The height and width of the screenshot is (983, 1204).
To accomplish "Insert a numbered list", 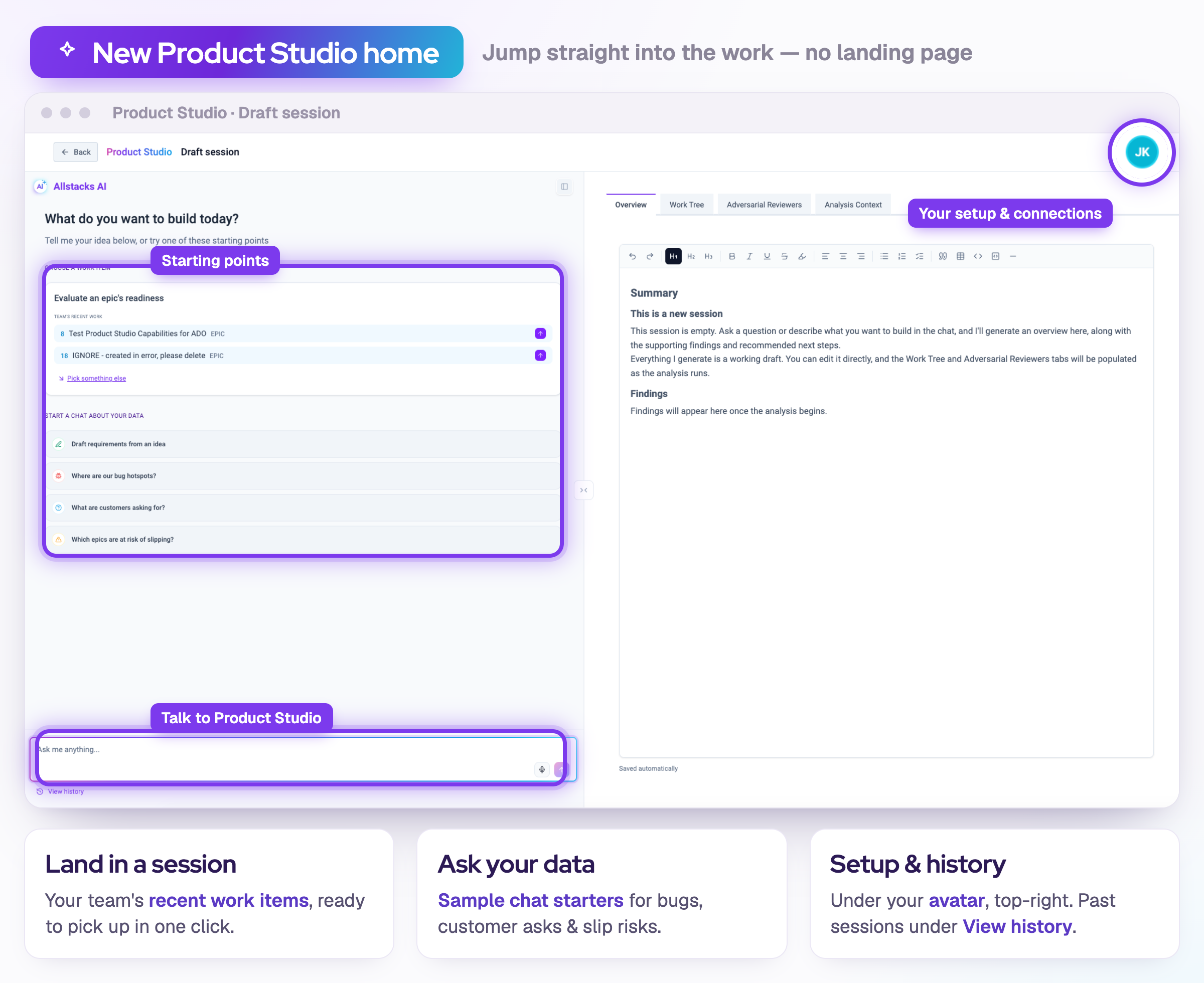I will tap(901, 256).
